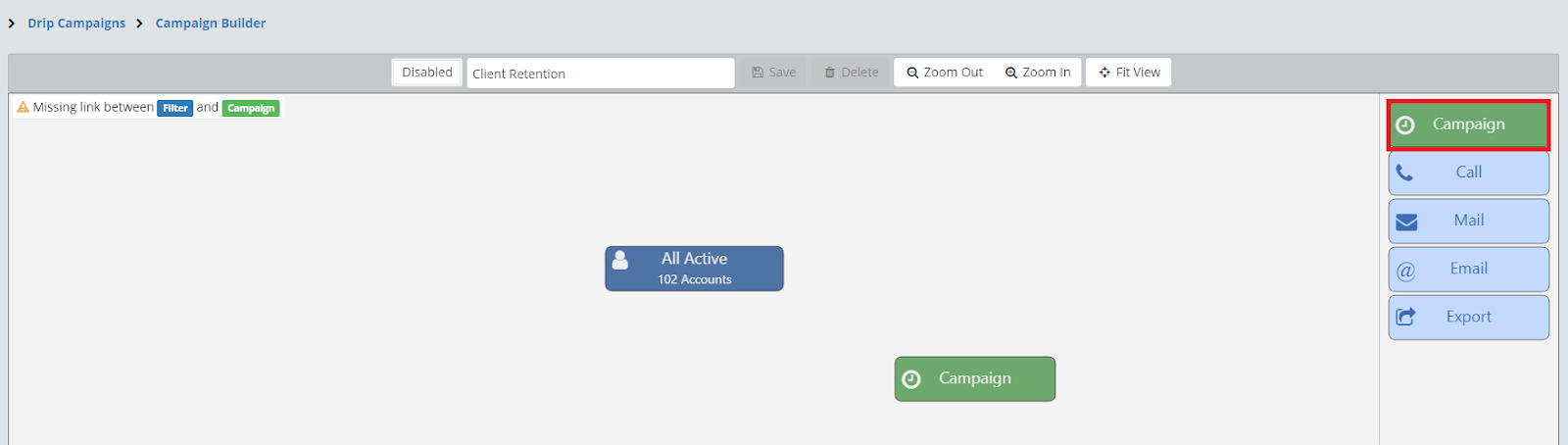Toggle the Disabled campaign status button

(427, 73)
